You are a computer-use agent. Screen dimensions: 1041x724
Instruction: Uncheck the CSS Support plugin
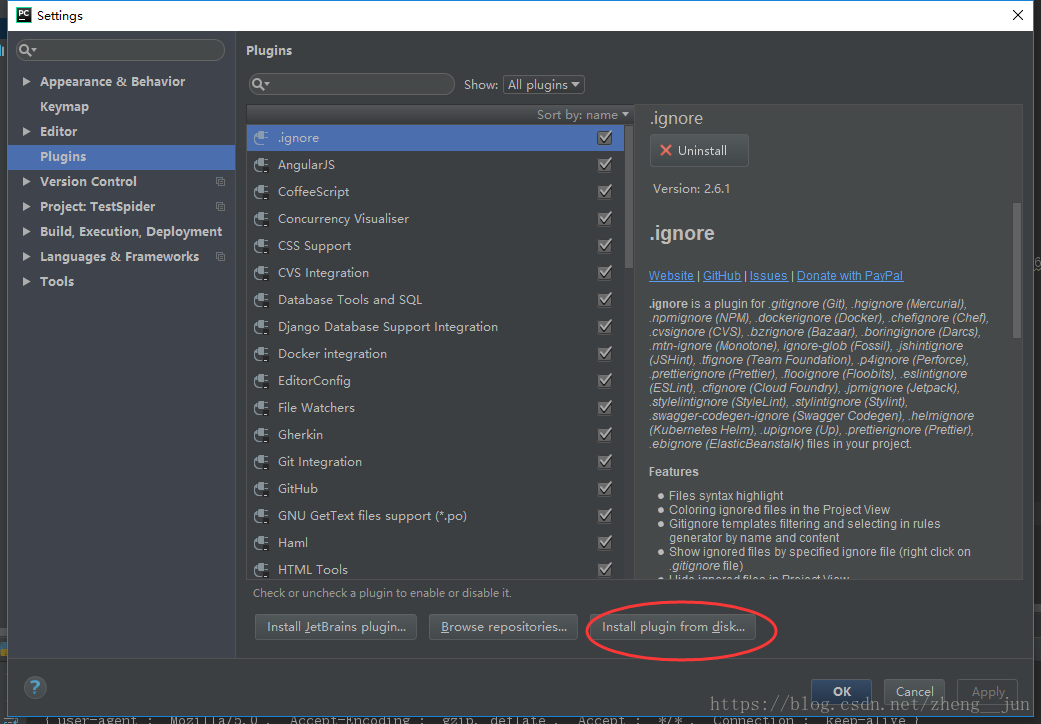605,246
